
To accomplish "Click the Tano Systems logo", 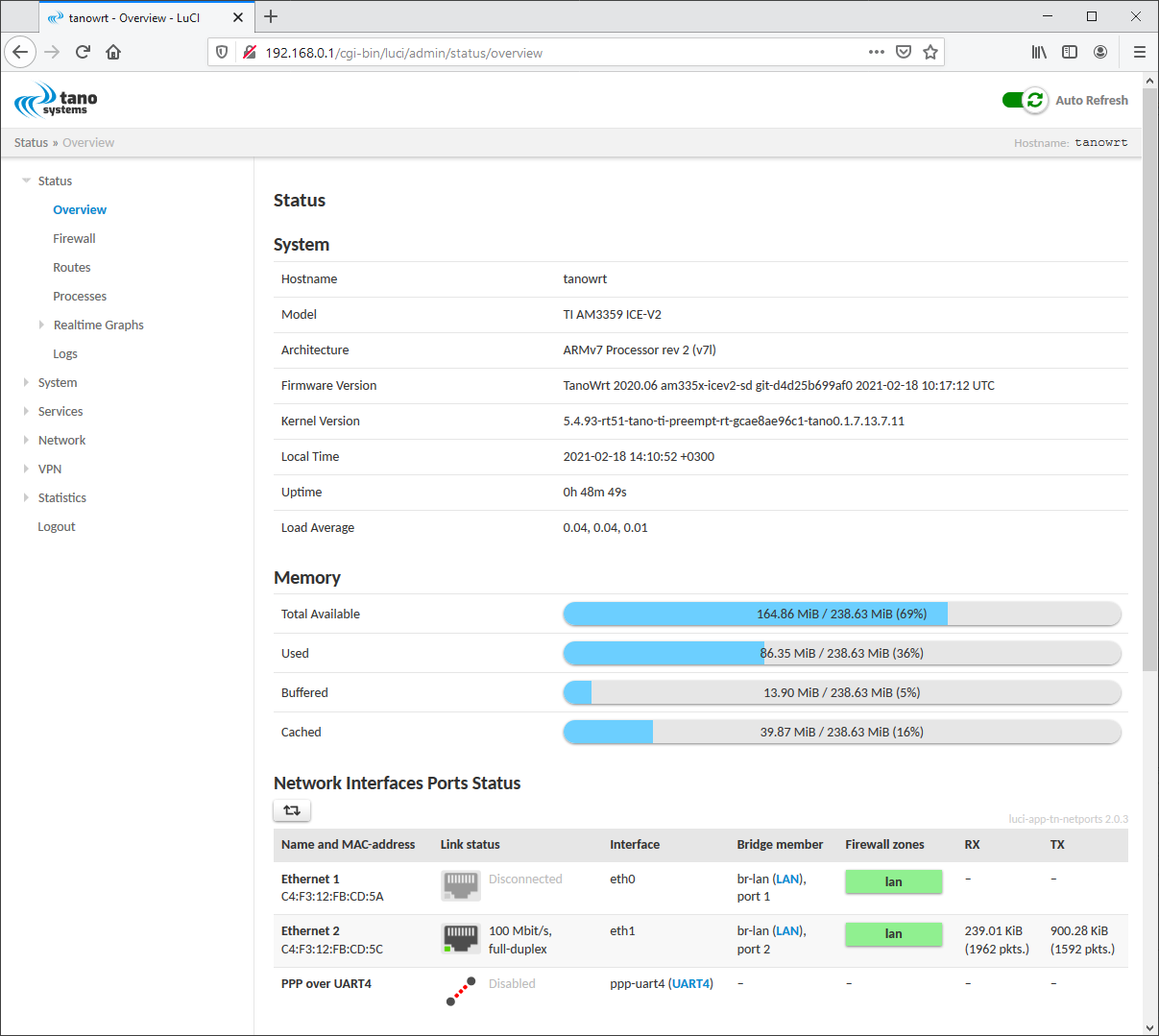I will click(x=56, y=100).
